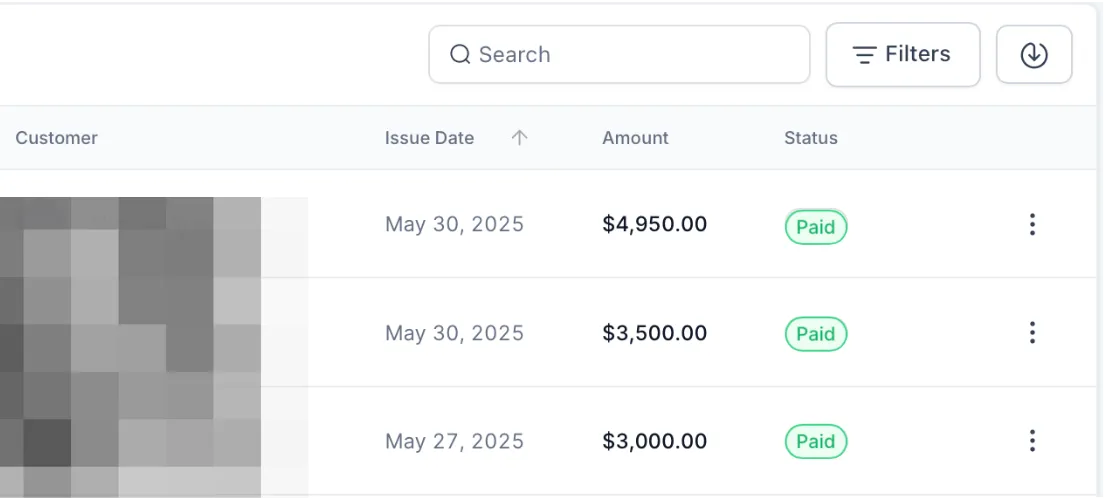Select the $3,000.00 amount cell
The height and width of the screenshot is (499, 1106).
(654, 441)
